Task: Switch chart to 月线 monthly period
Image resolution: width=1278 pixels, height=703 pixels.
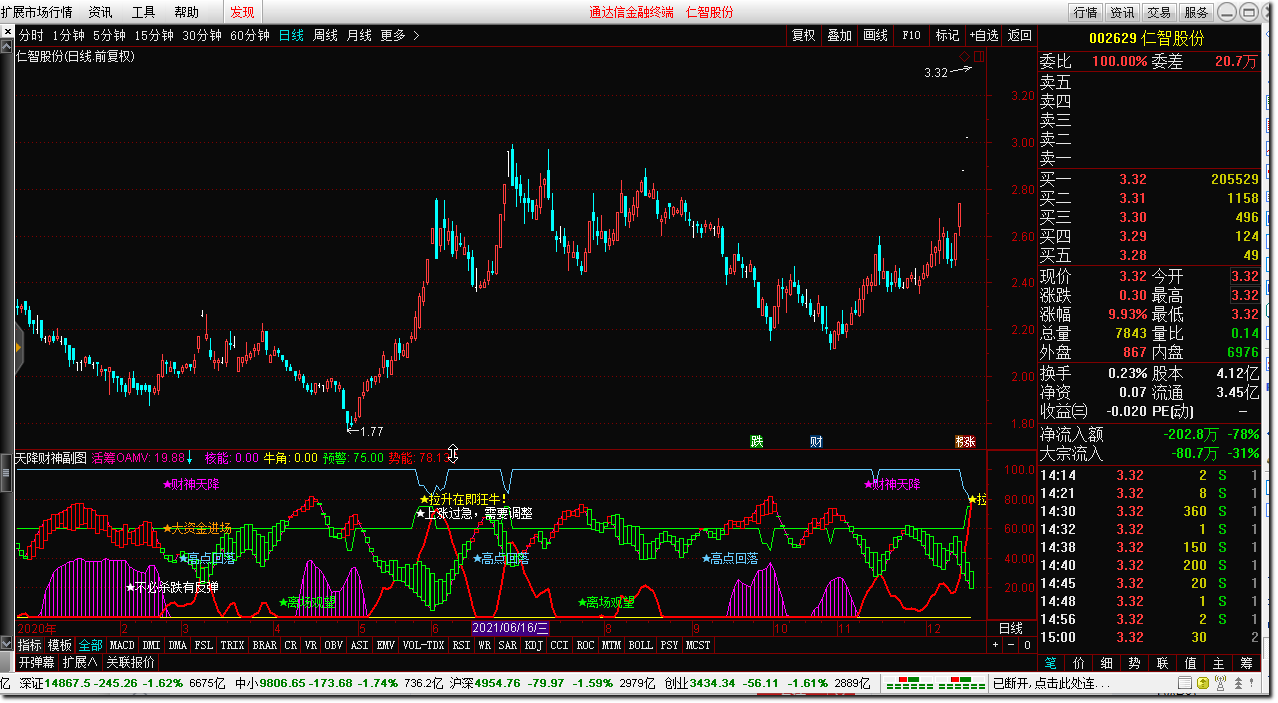Action: click(359, 35)
